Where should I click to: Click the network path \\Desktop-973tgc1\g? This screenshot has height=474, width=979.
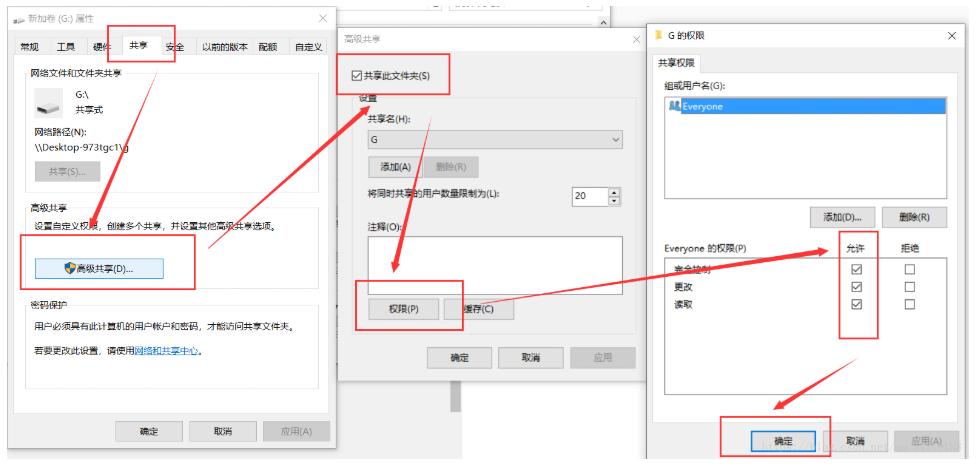[82, 148]
